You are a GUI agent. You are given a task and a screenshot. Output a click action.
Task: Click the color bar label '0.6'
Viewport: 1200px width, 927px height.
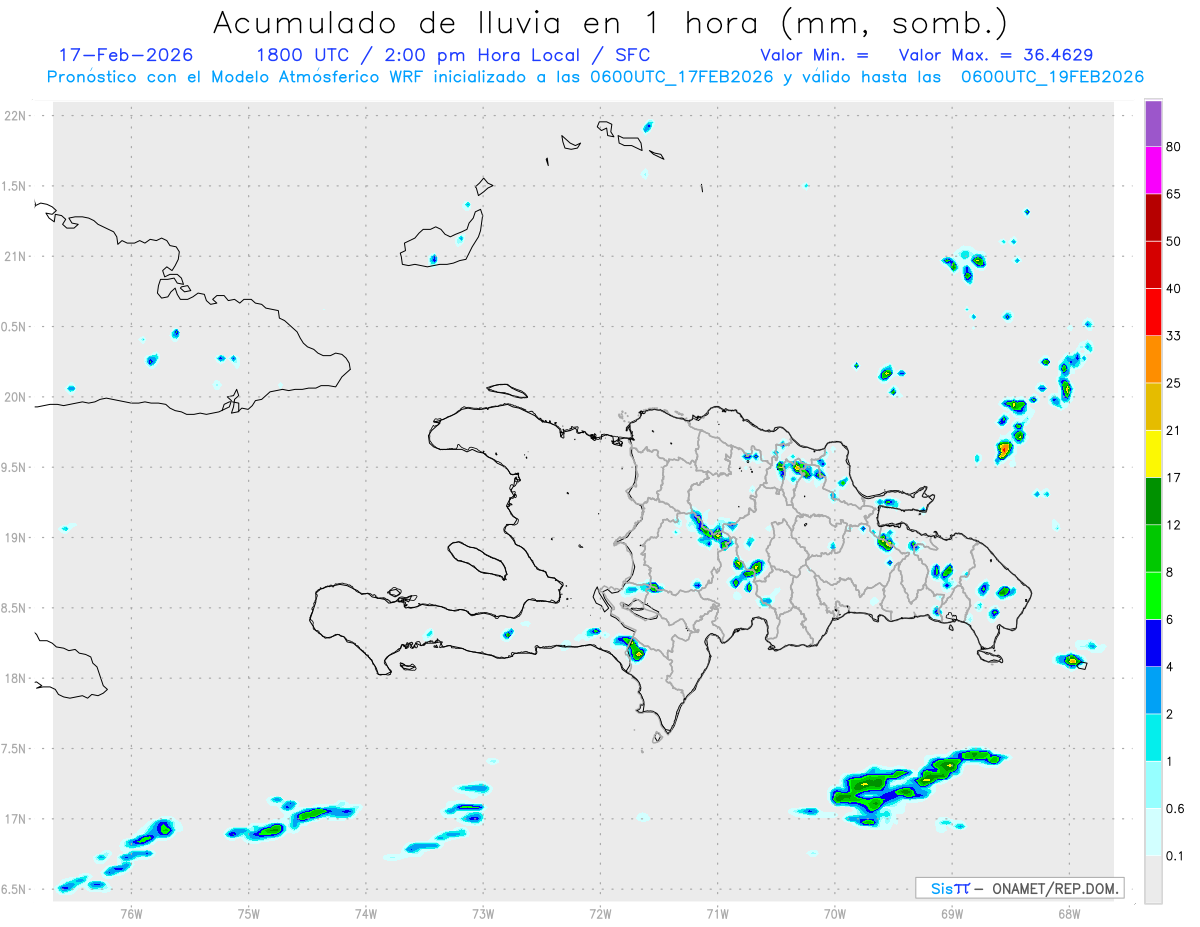1176,808
